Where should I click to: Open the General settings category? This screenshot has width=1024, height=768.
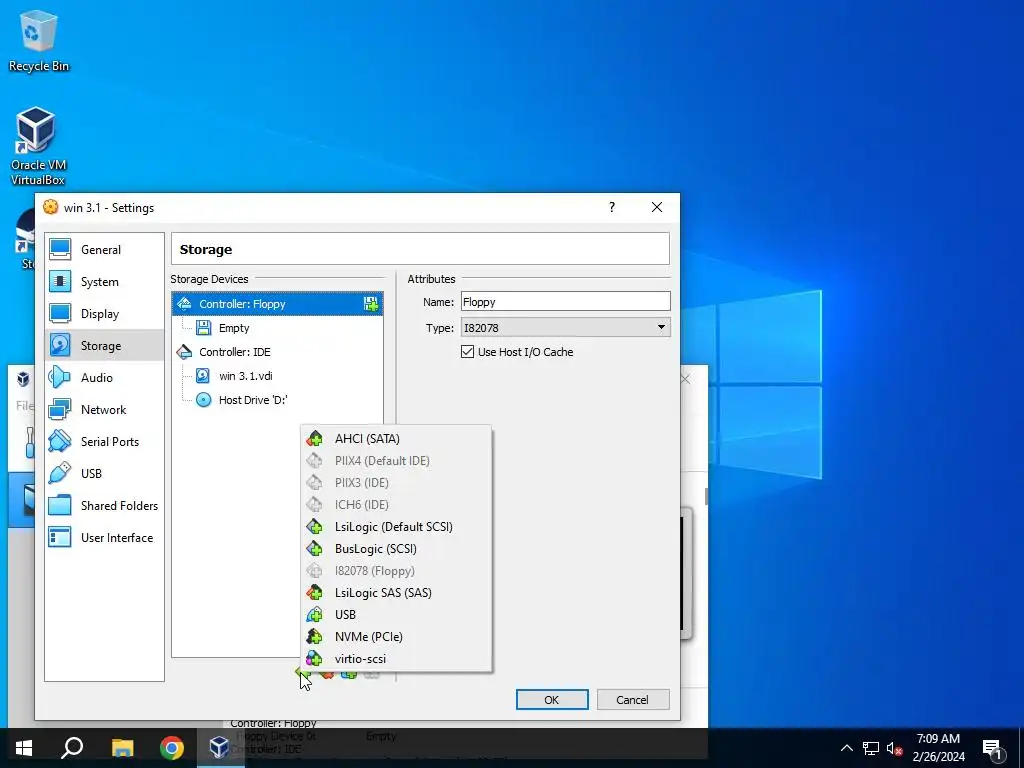click(x=104, y=249)
